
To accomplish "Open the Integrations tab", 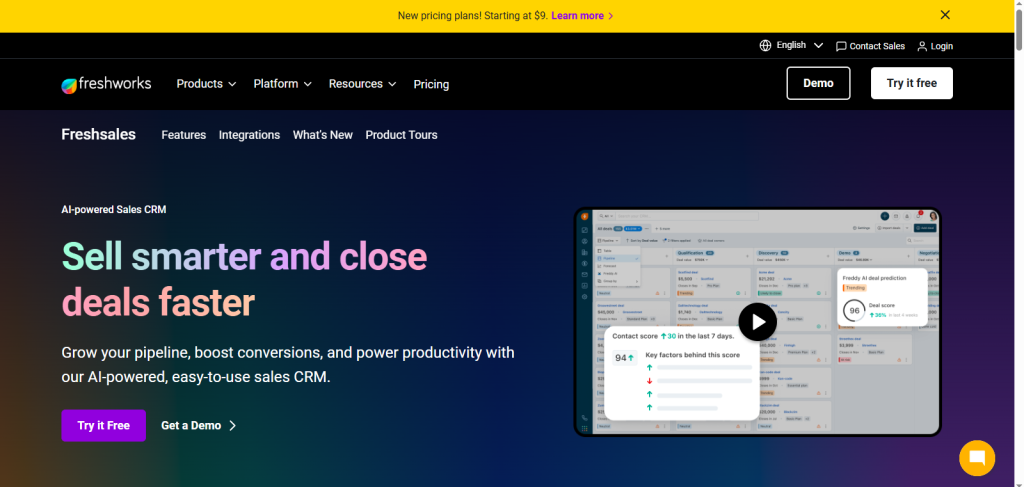I will tap(249, 135).
